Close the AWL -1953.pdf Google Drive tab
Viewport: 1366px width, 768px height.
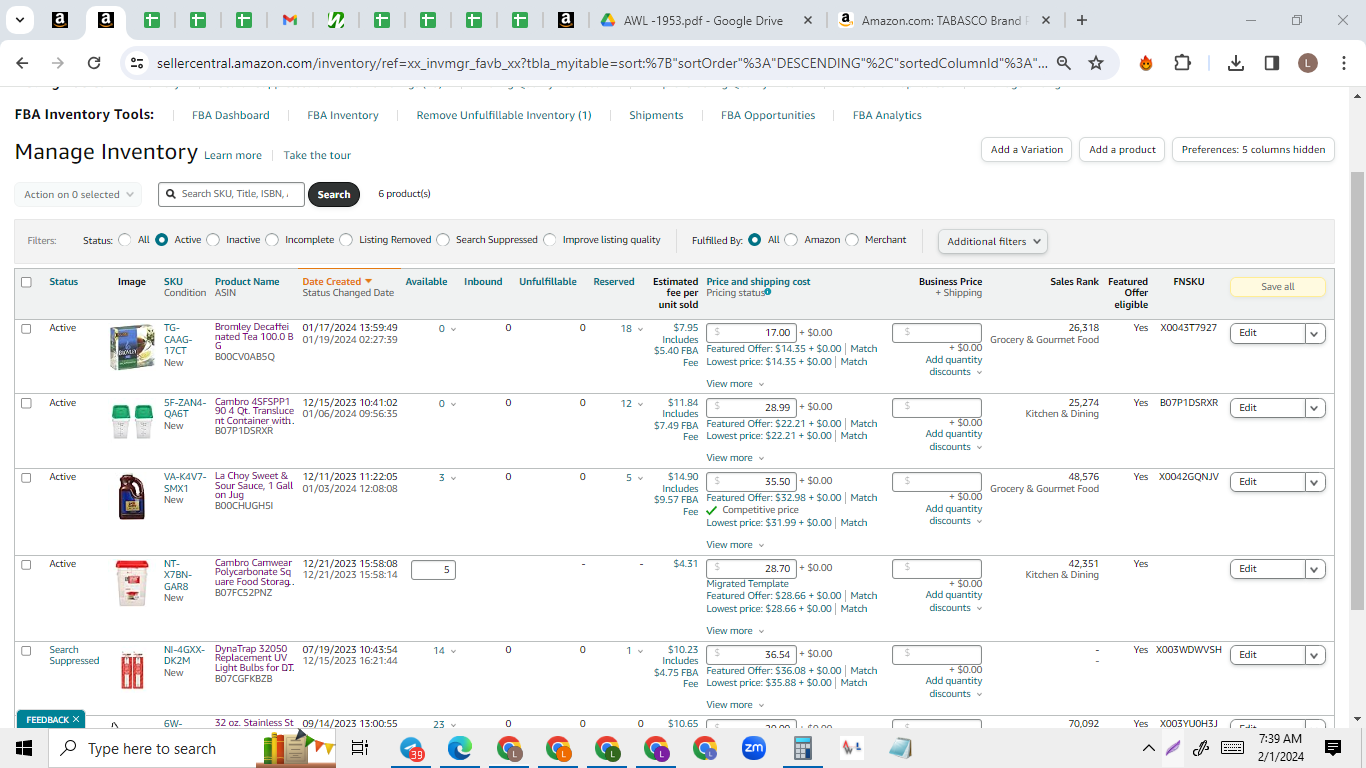click(806, 20)
